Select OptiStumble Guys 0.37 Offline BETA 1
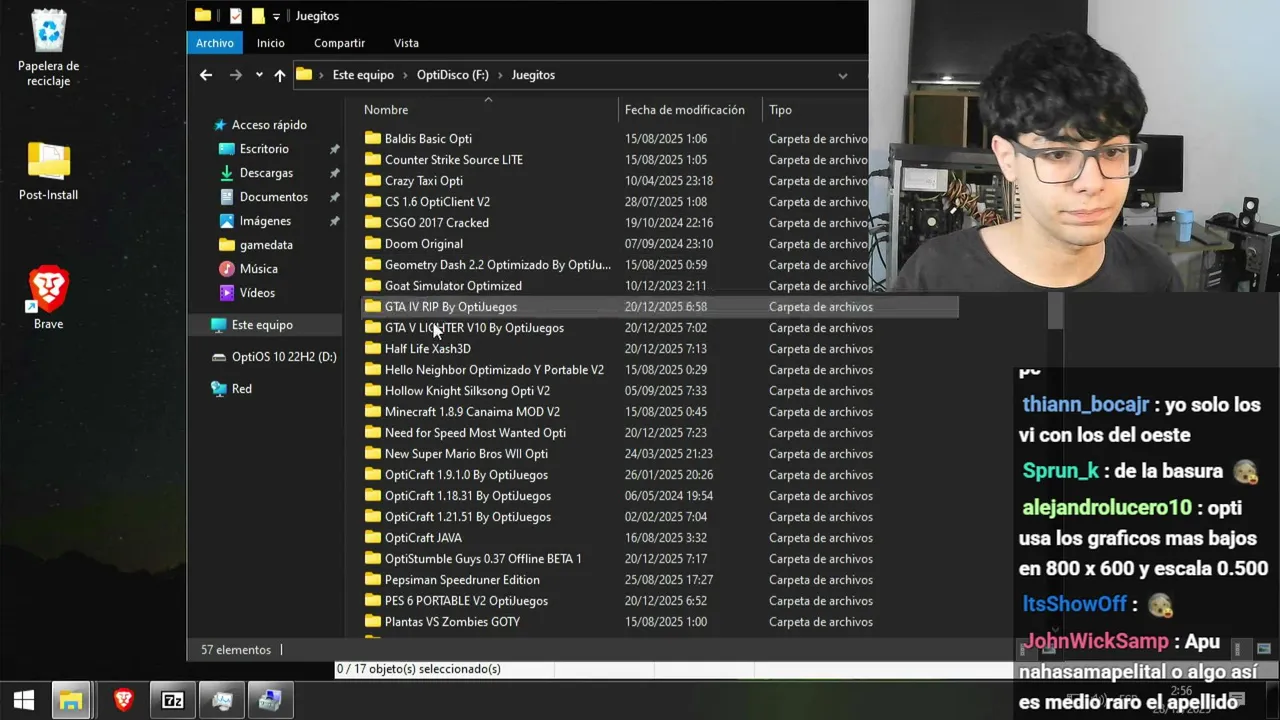The width and height of the screenshot is (1280, 720). (x=483, y=559)
